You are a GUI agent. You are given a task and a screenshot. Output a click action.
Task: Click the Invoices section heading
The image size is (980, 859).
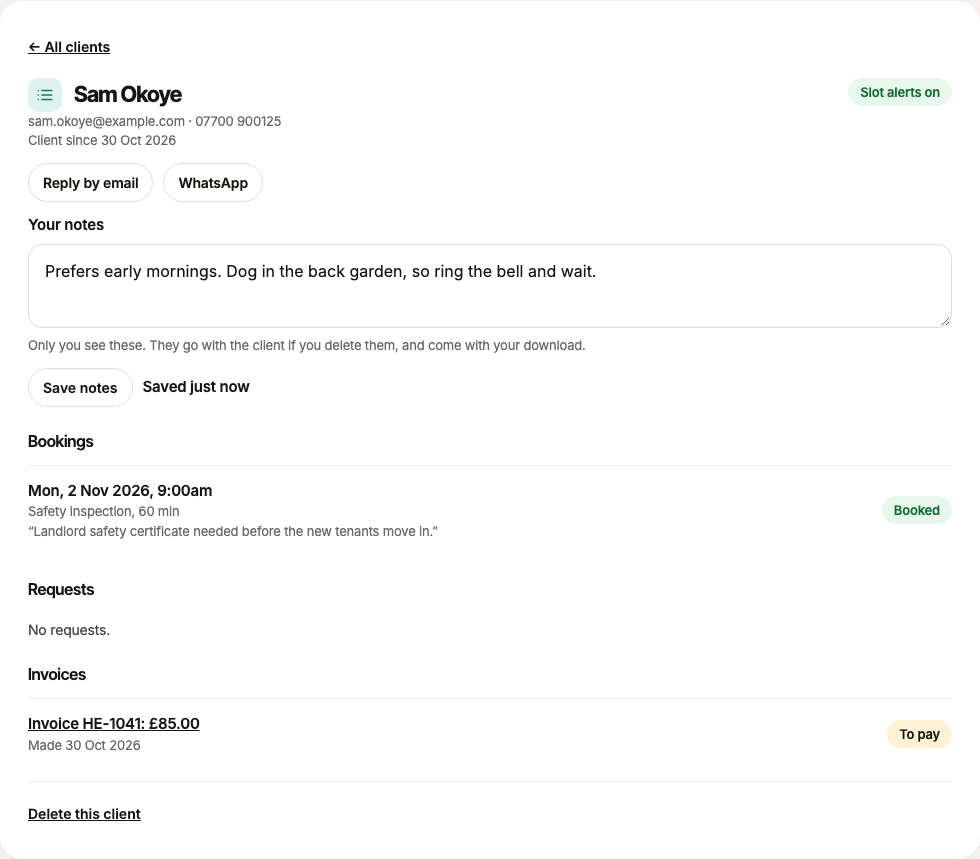[57, 675]
